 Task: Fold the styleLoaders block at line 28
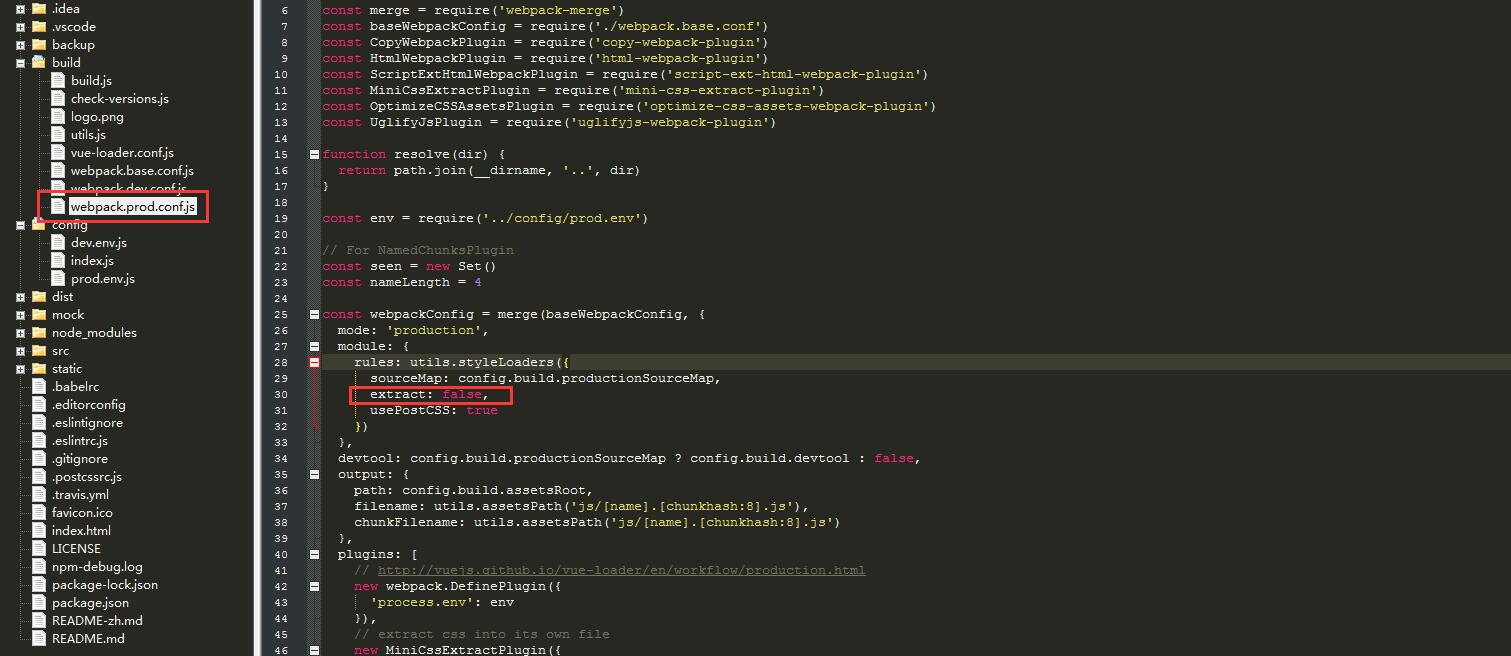314,362
